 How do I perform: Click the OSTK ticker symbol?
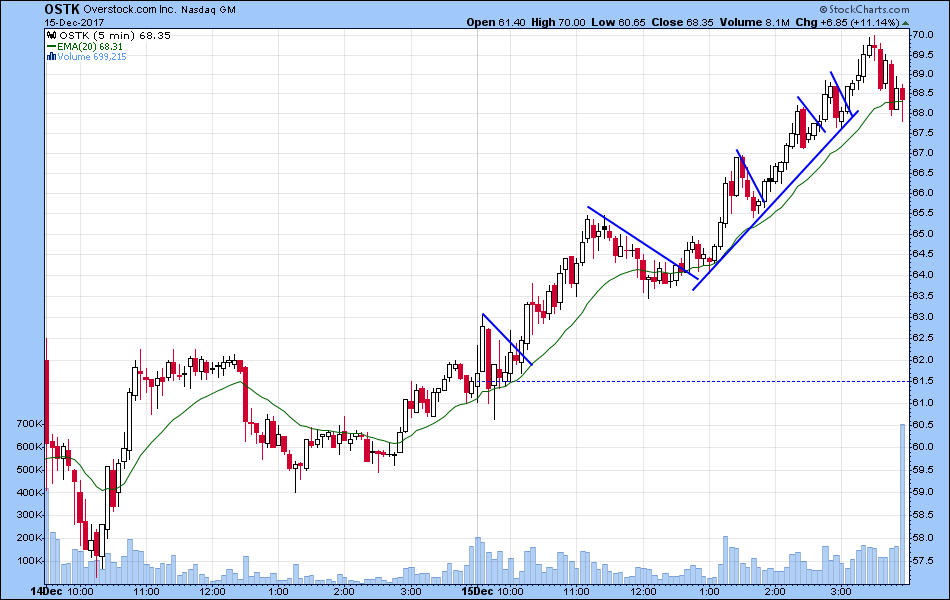[x=62, y=9]
